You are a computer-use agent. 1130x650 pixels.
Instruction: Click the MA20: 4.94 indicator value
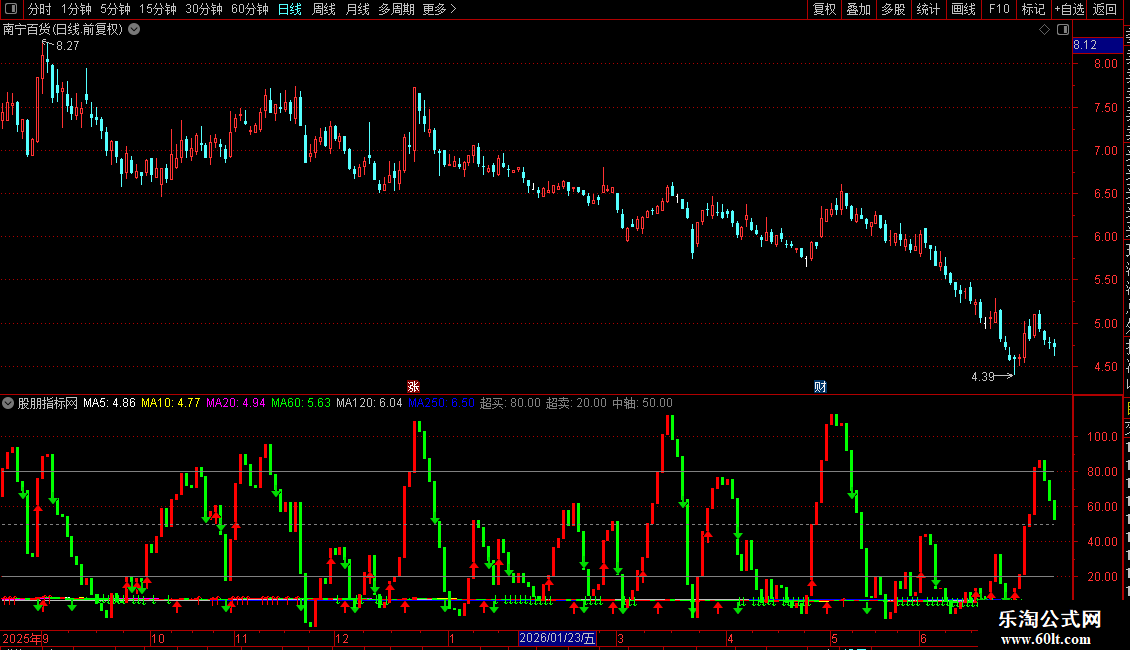(236, 403)
